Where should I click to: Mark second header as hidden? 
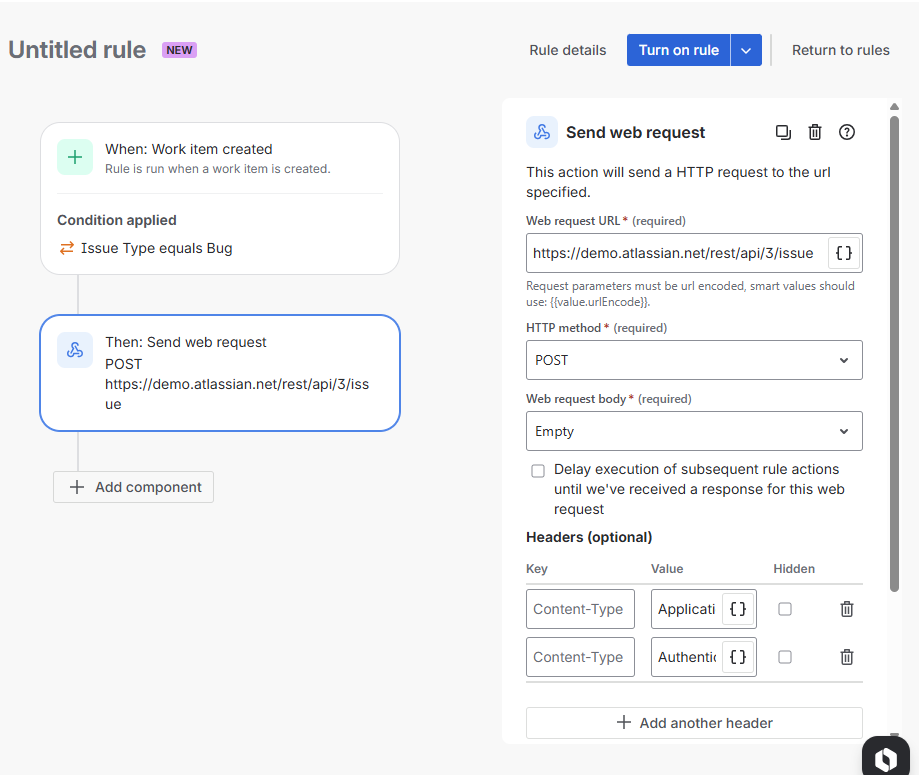tap(785, 657)
